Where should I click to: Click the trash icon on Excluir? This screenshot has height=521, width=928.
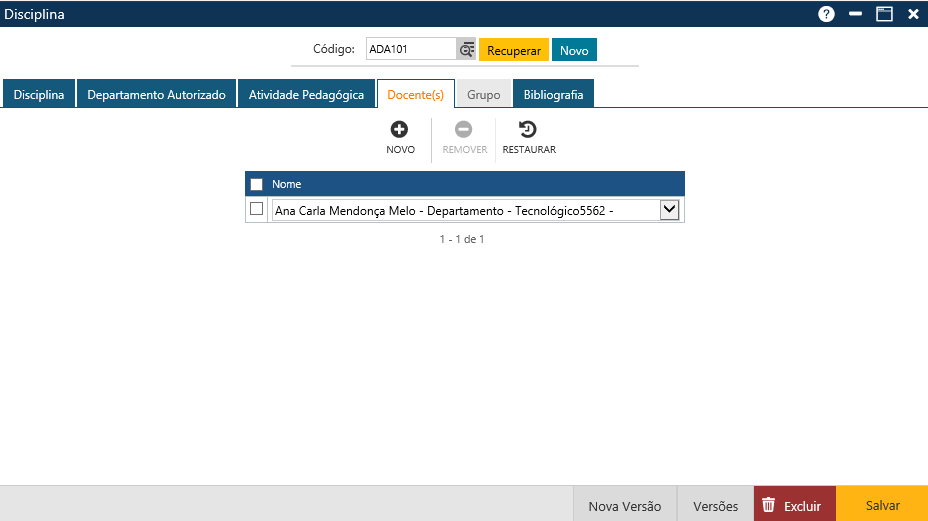768,505
